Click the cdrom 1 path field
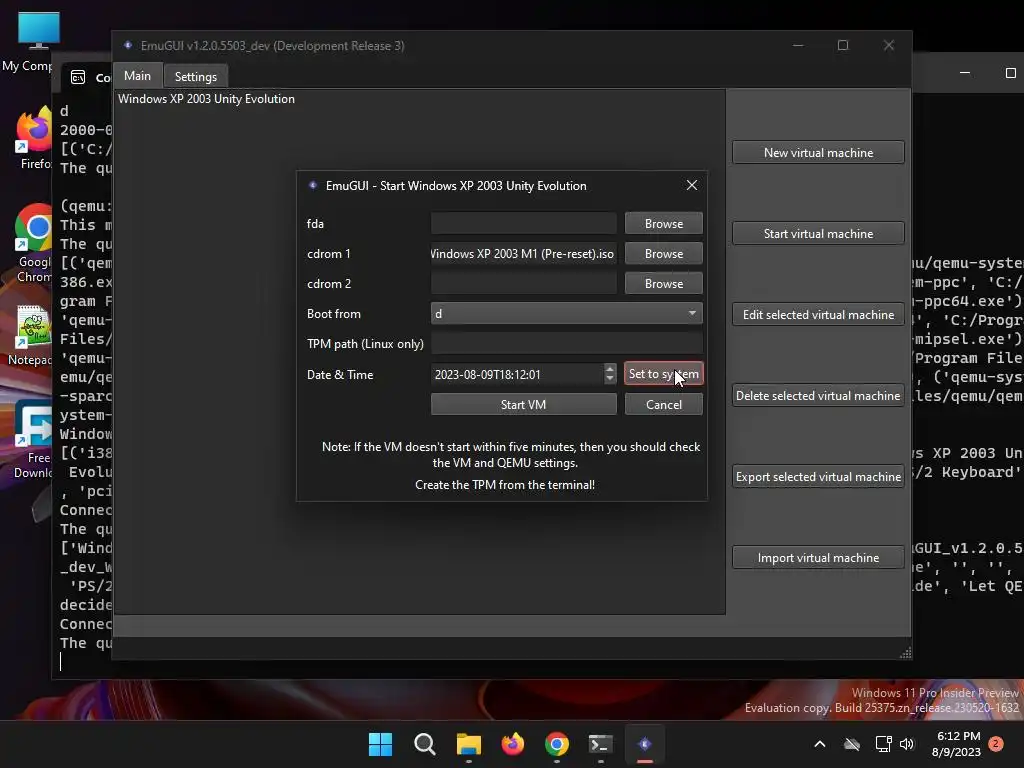Image resolution: width=1024 pixels, height=768 pixels. 523,253
